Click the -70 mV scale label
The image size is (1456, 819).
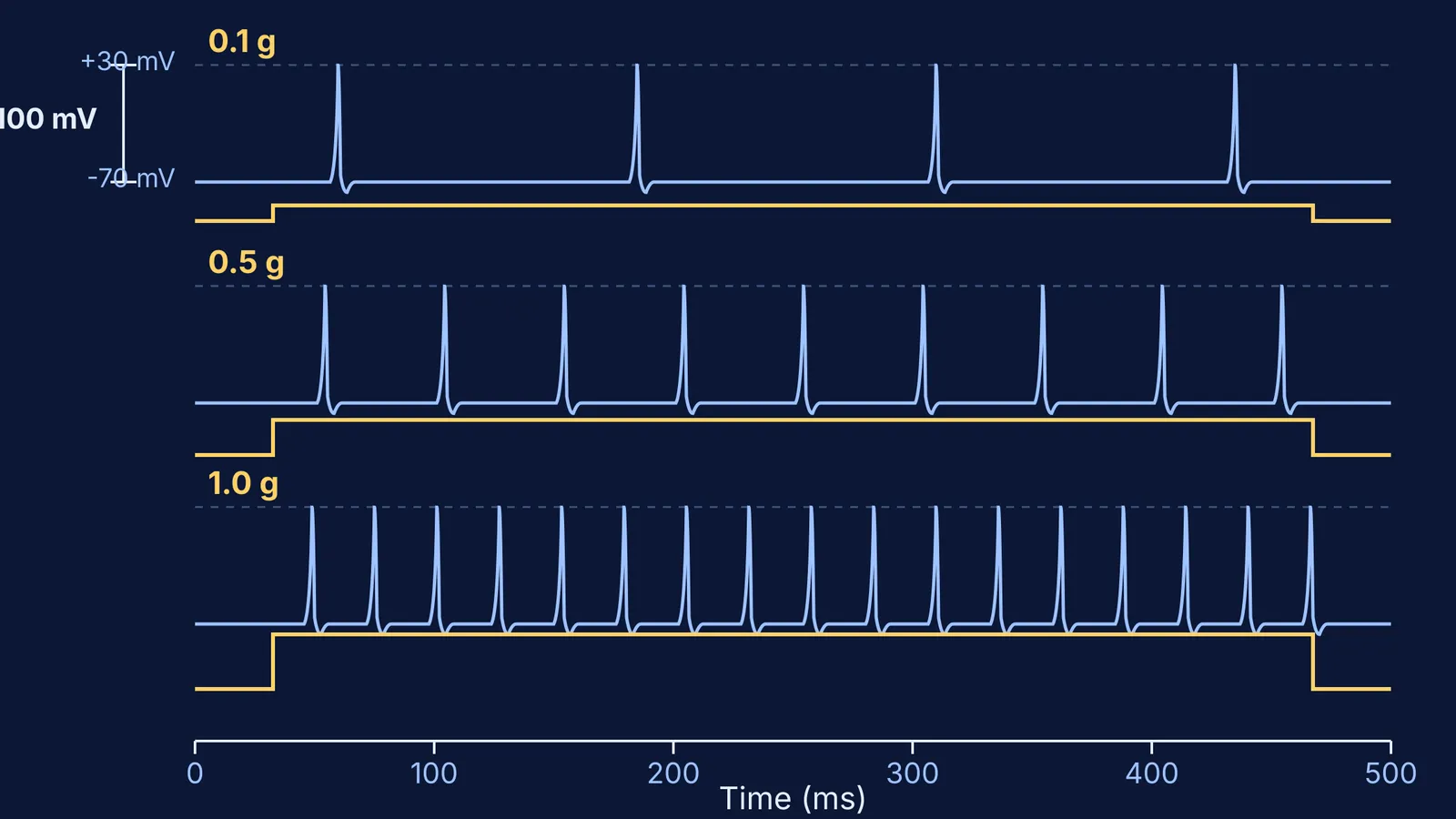[x=131, y=177]
